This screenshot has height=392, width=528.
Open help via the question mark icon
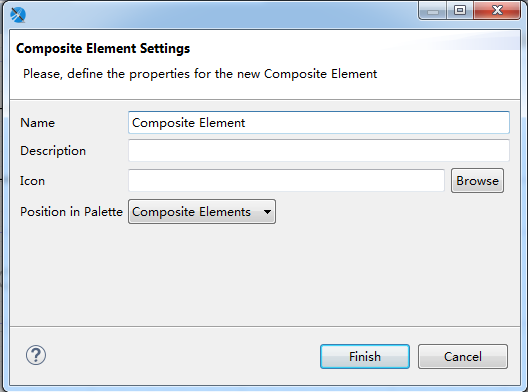[x=36, y=355]
